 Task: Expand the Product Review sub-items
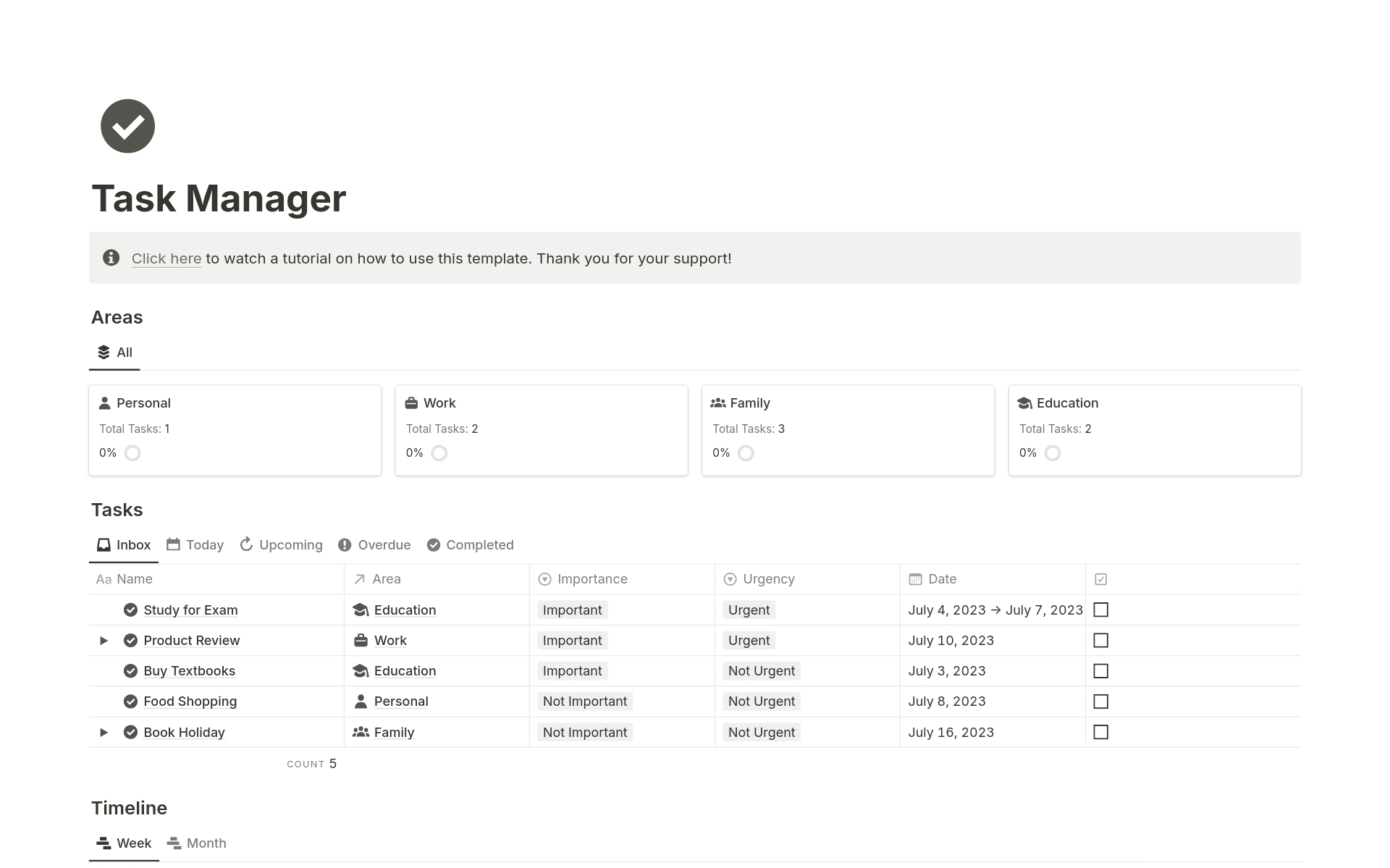pyautogui.click(x=104, y=640)
